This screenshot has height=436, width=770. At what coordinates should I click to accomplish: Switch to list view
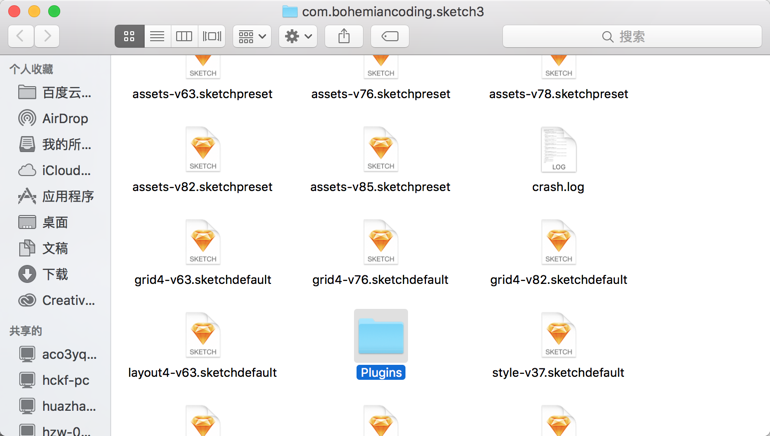(157, 36)
